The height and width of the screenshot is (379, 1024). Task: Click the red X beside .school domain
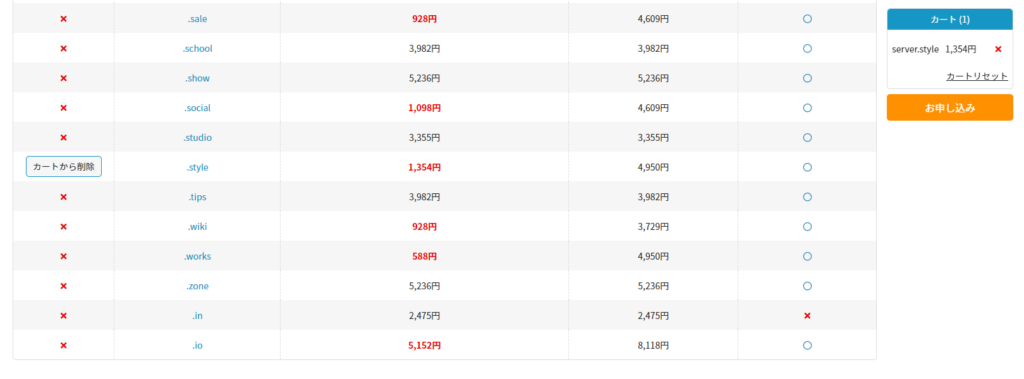[x=63, y=48]
